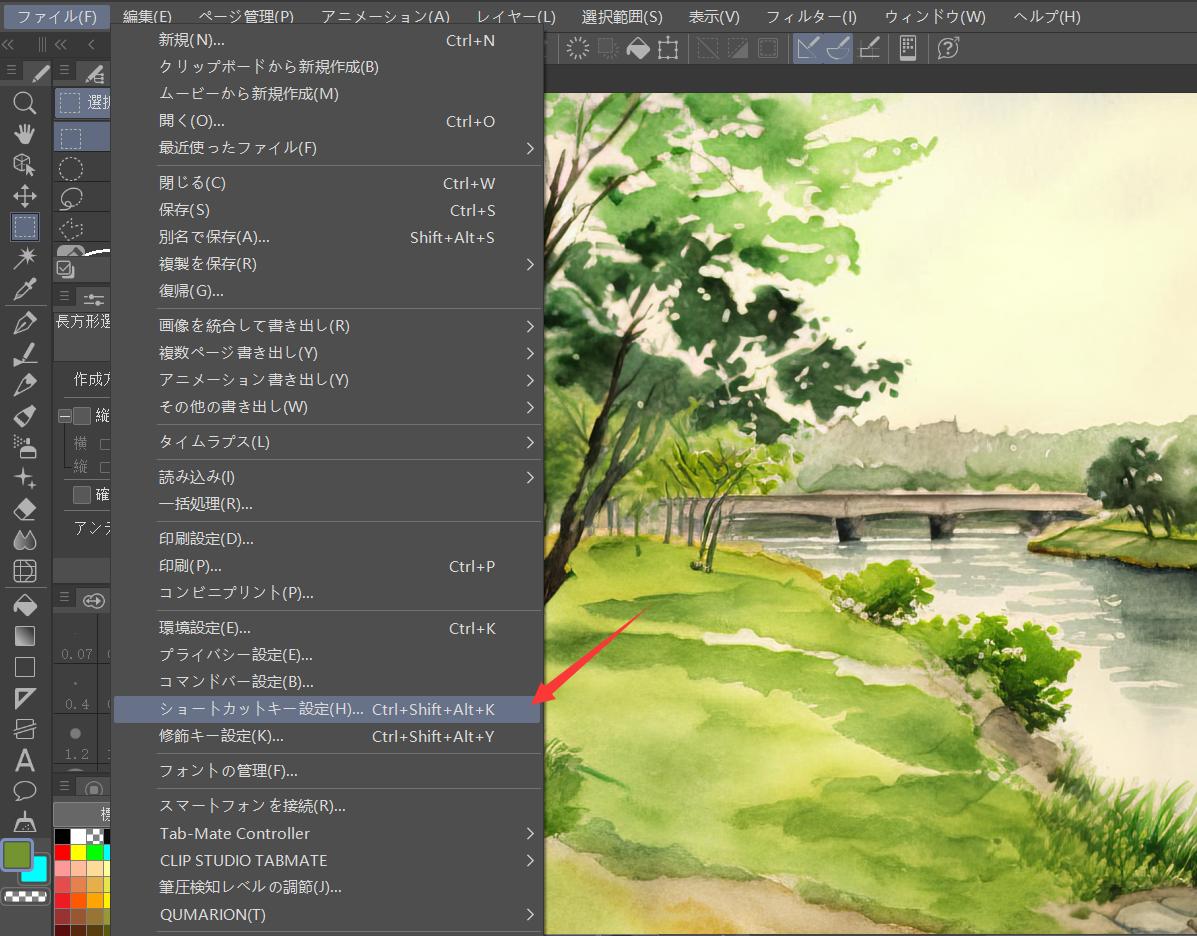This screenshot has height=936, width=1197.
Task: Select the Eraser tool
Action: (x=24, y=509)
